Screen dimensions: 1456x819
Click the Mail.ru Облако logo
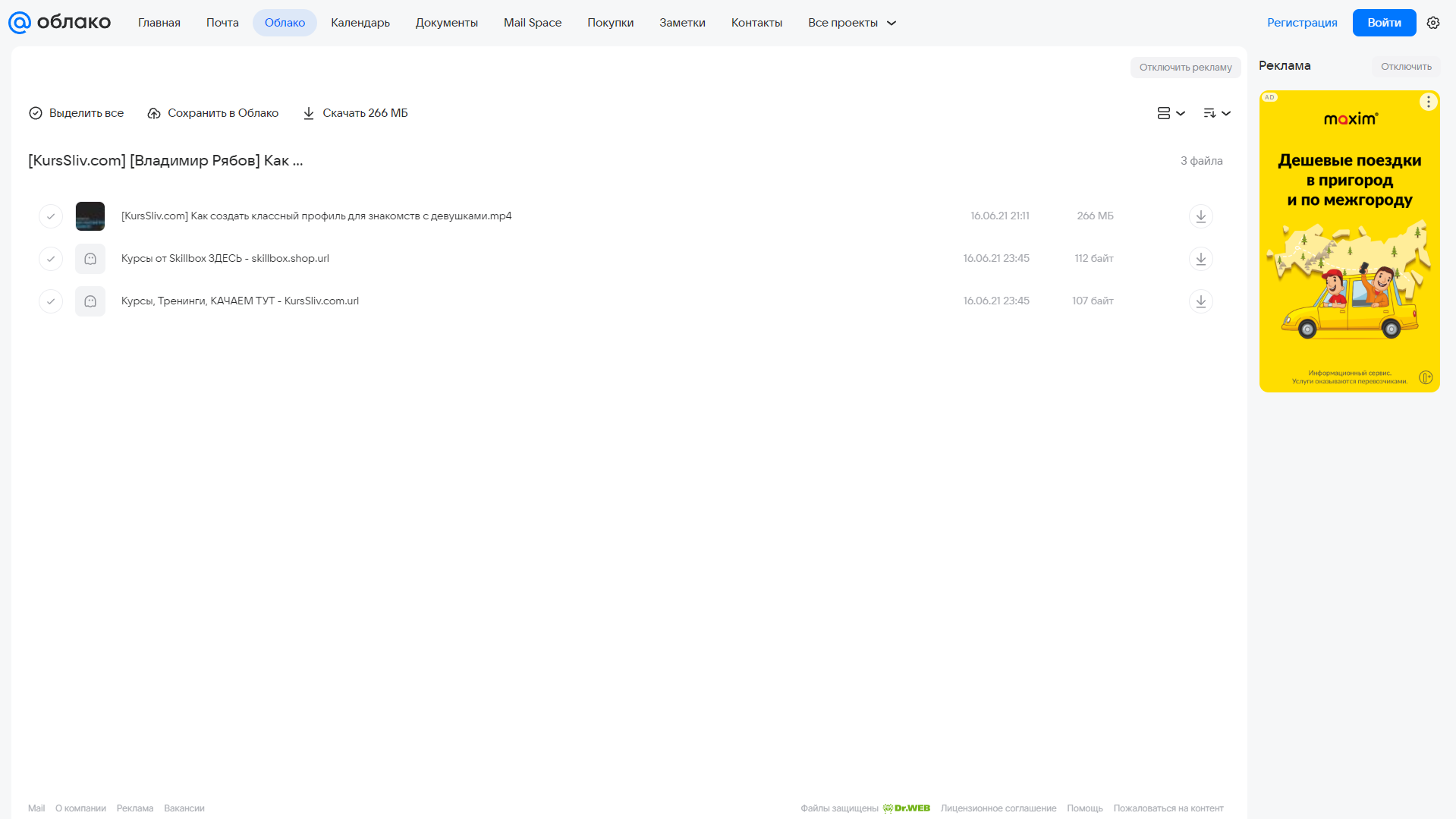tap(59, 23)
